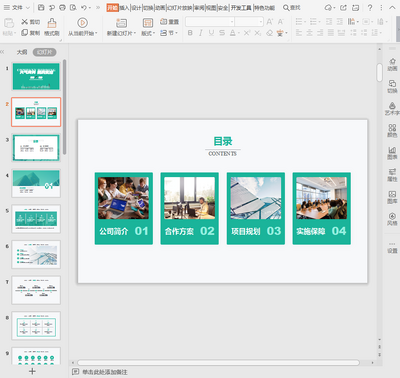Select slide 6 thumbnail
Image resolution: width=400 pixels, height=378 pixels.
[36, 254]
